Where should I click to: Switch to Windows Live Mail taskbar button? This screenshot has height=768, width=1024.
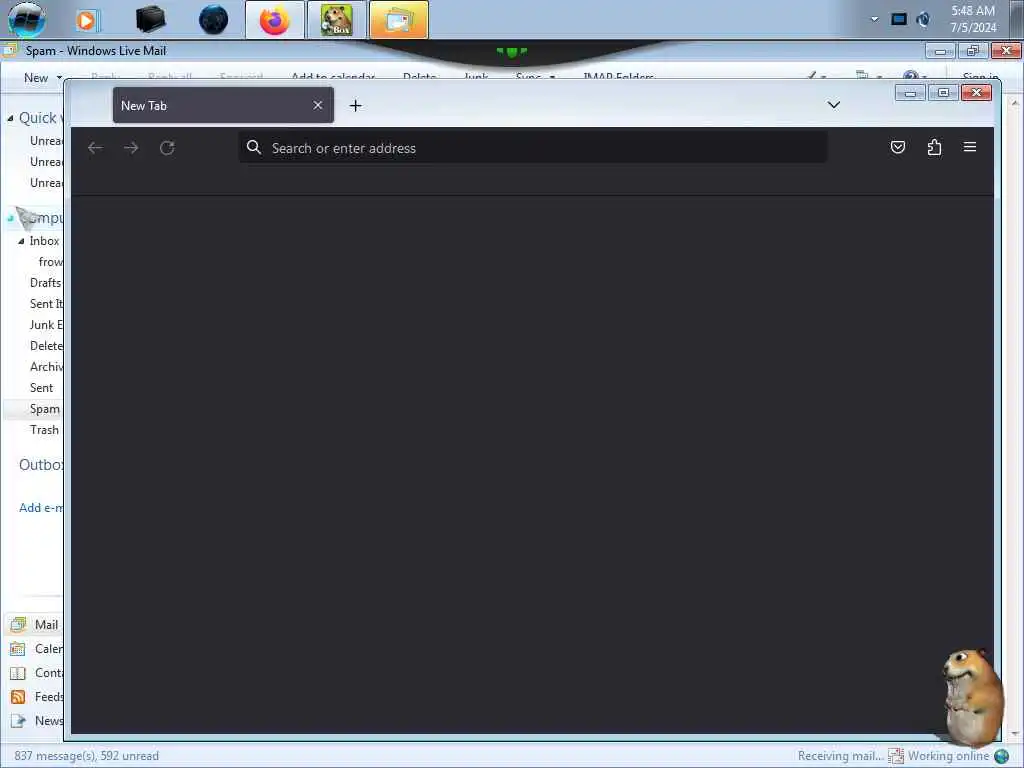point(399,20)
